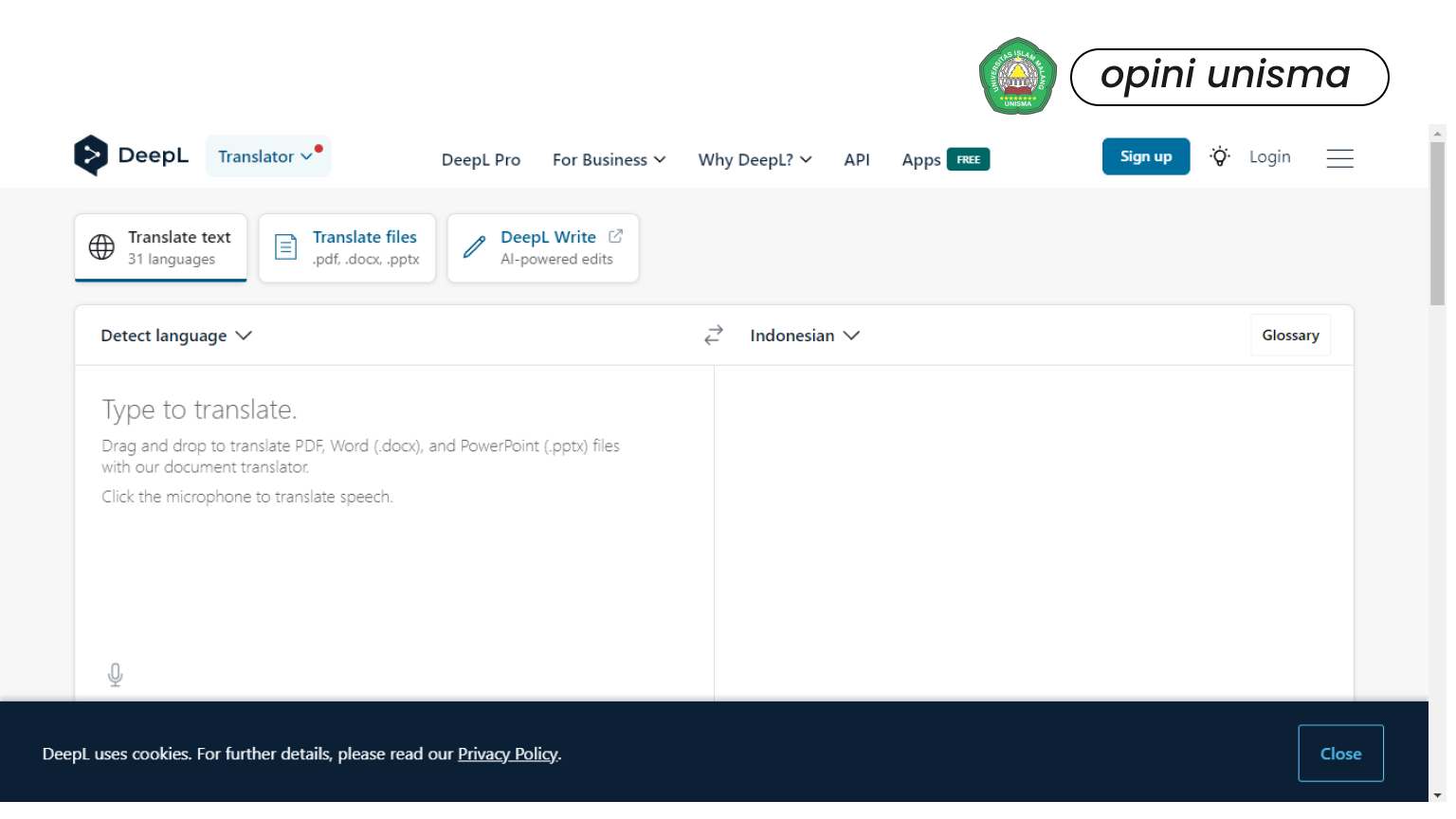
Task: Open the DeepL Pro page
Action: pyautogui.click(x=481, y=159)
